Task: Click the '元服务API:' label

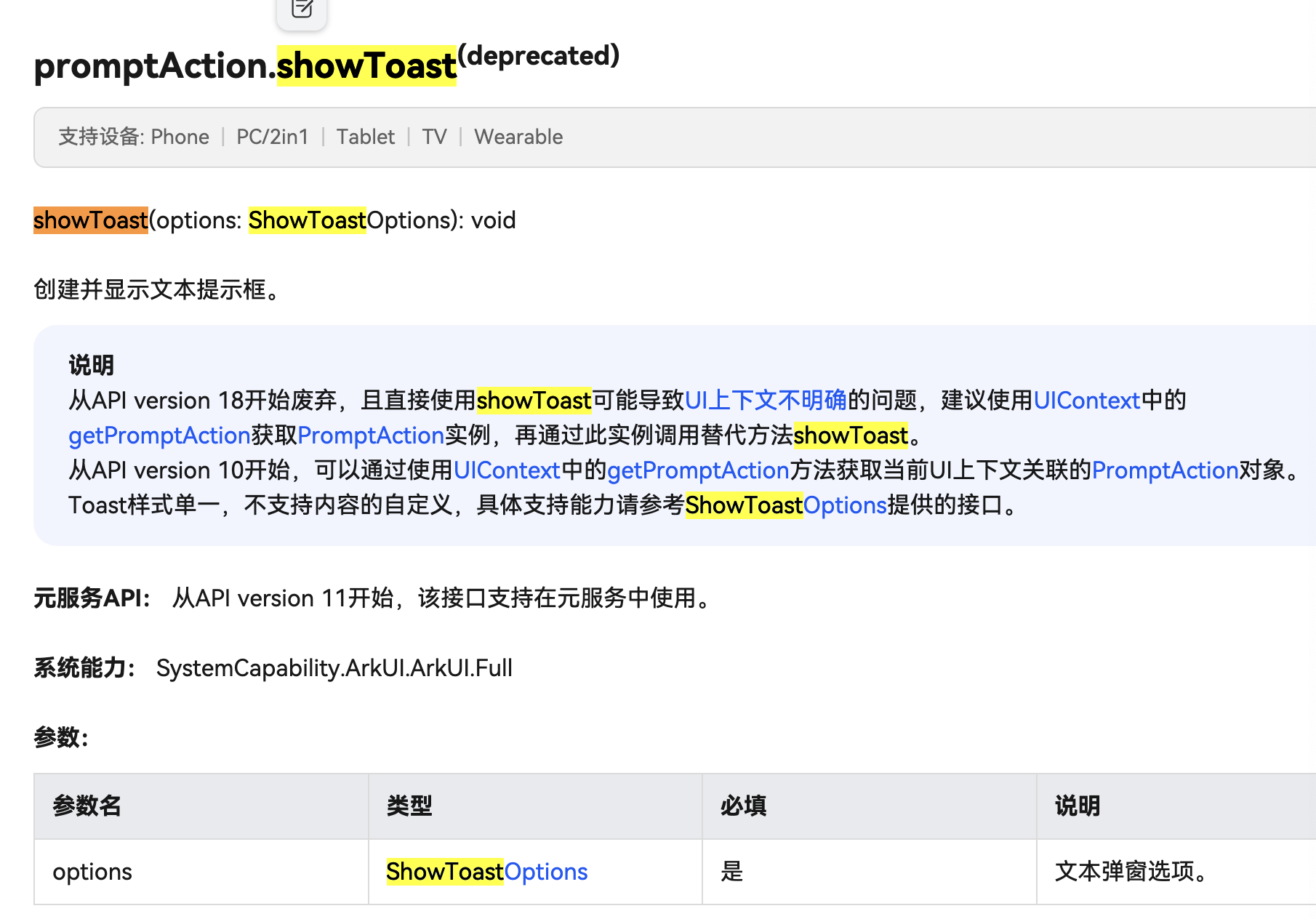Action: point(92,598)
